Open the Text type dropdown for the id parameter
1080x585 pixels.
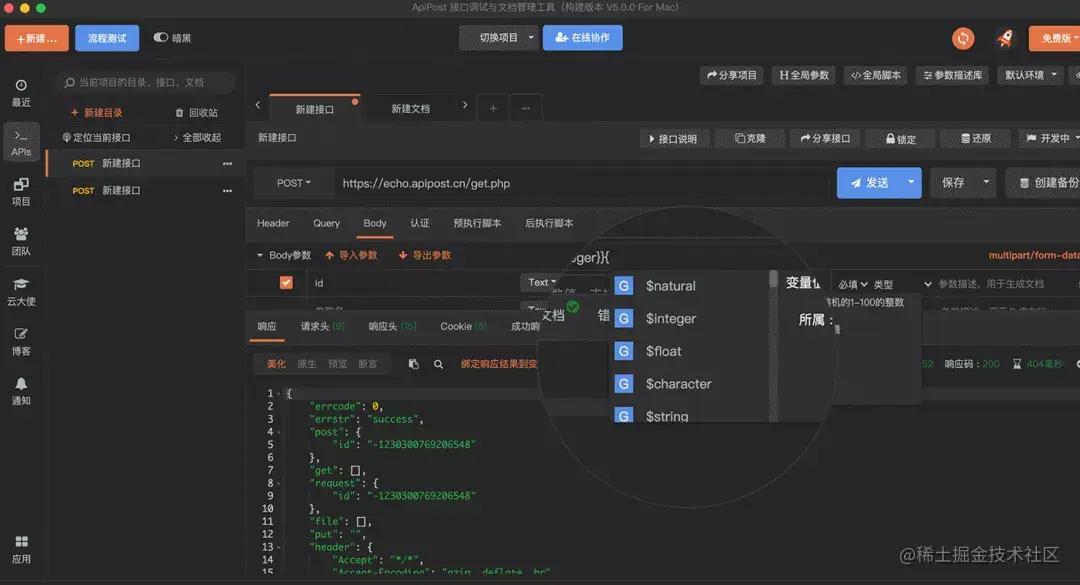coord(540,282)
